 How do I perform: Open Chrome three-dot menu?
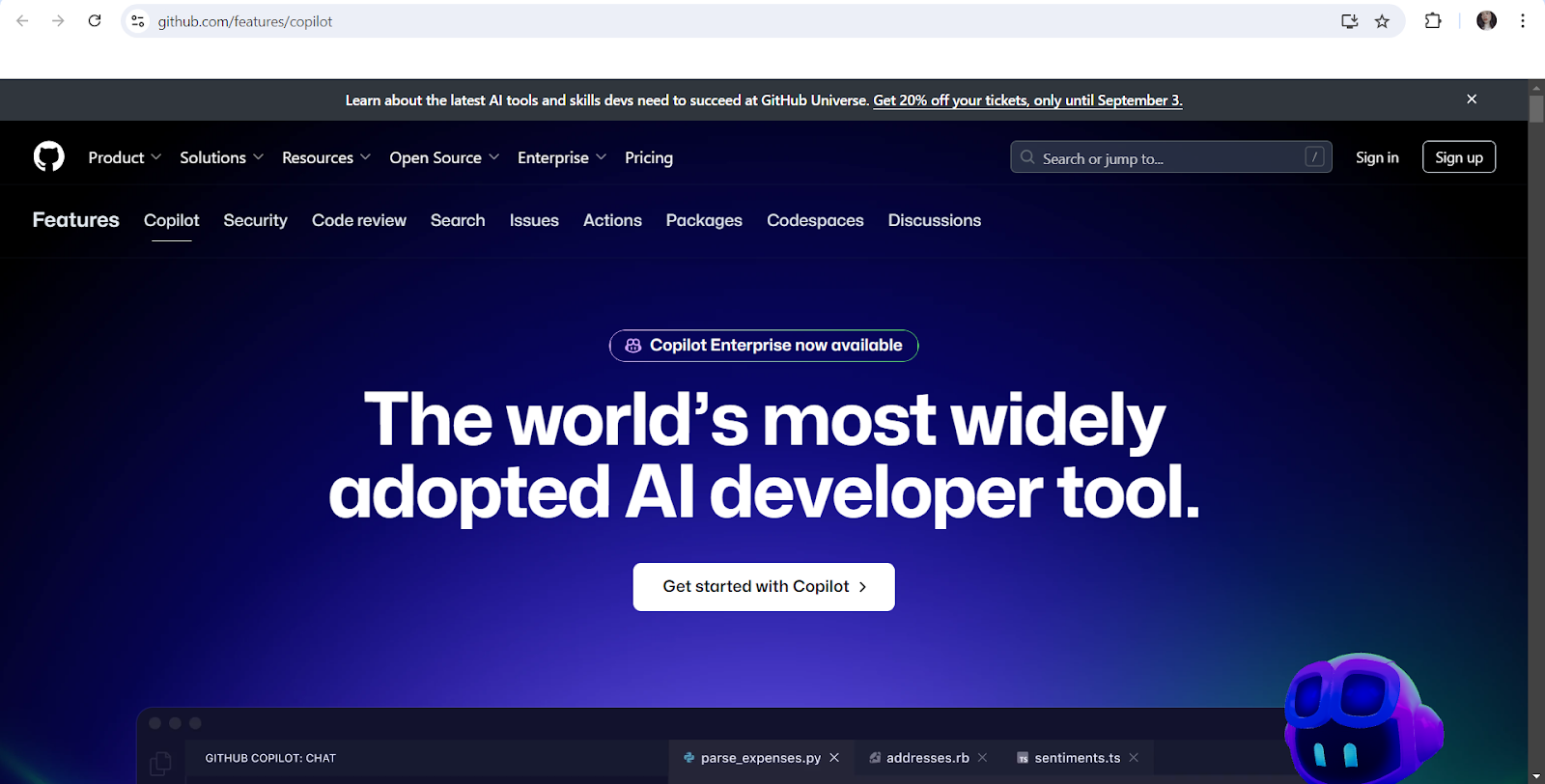click(1523, 20)
